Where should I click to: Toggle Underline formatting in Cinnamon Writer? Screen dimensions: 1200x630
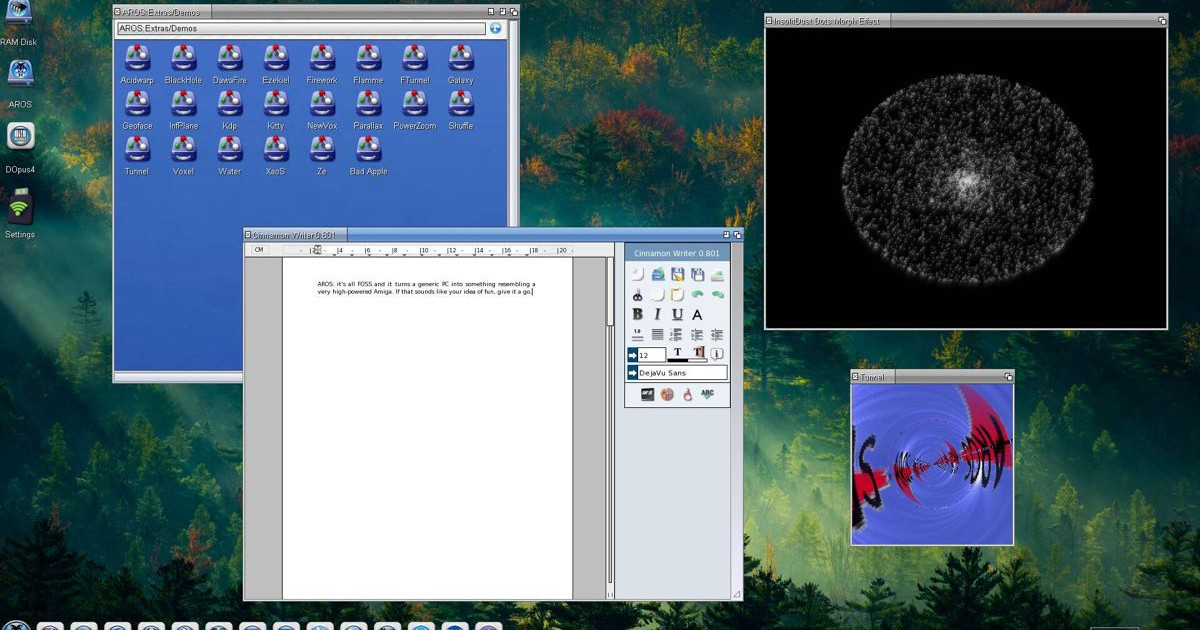677,315
